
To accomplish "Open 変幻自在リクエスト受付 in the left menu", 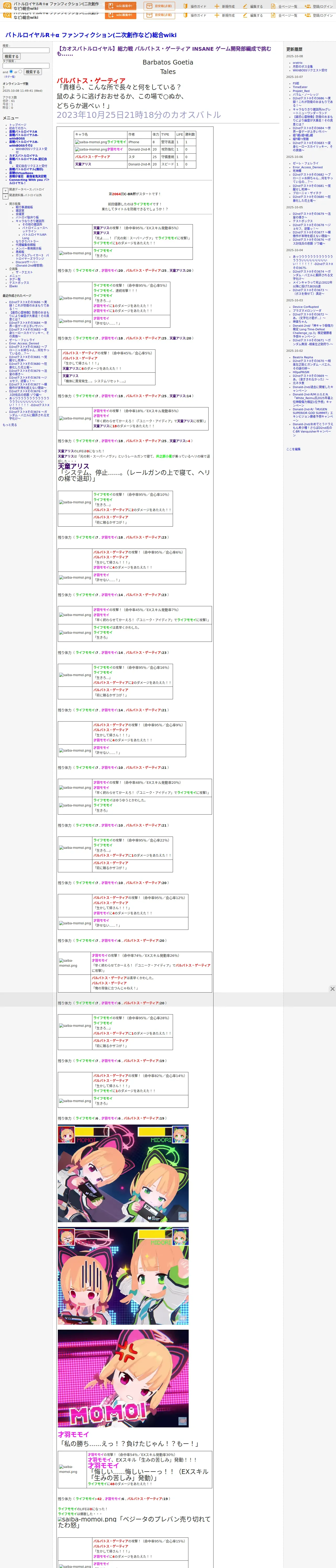I will click(31, 166).
